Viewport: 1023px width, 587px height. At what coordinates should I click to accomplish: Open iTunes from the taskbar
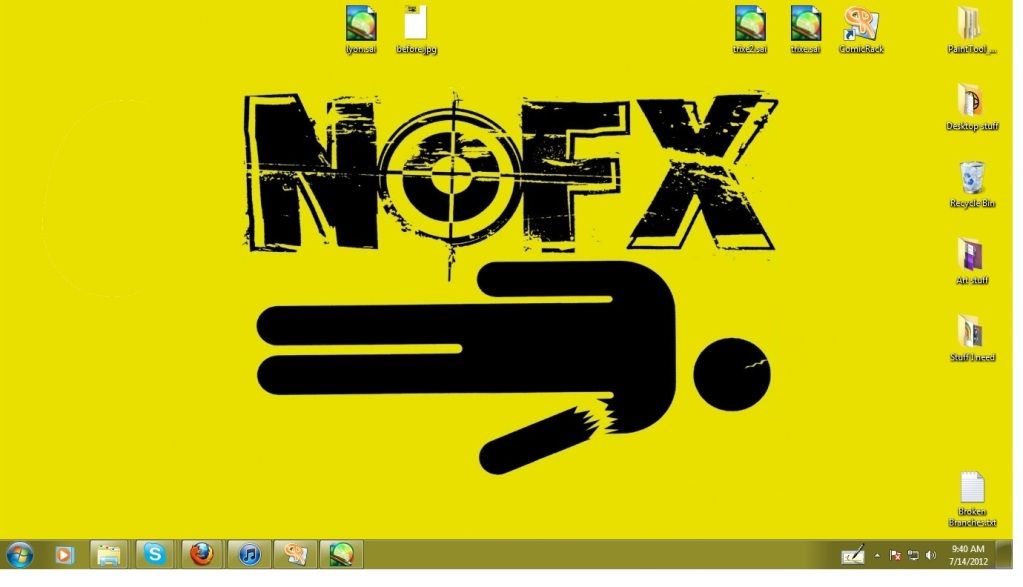tap(249, 555)
